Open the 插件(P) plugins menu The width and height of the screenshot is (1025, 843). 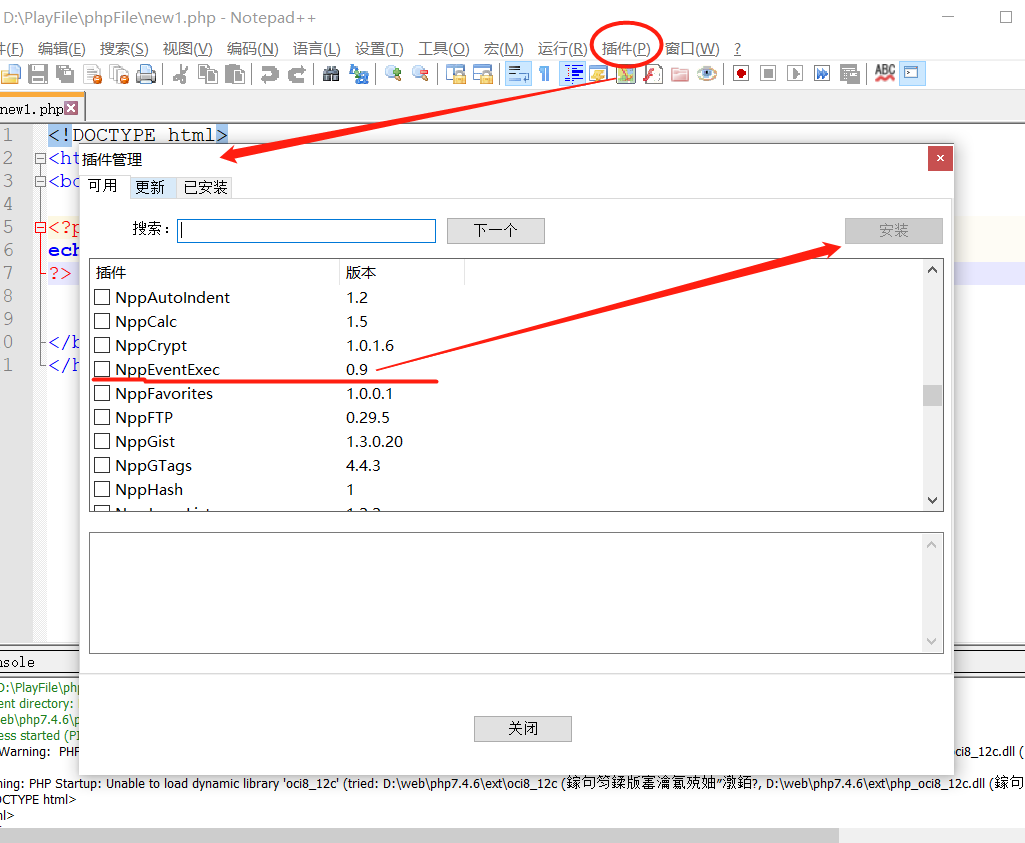[x=626, y=49]
